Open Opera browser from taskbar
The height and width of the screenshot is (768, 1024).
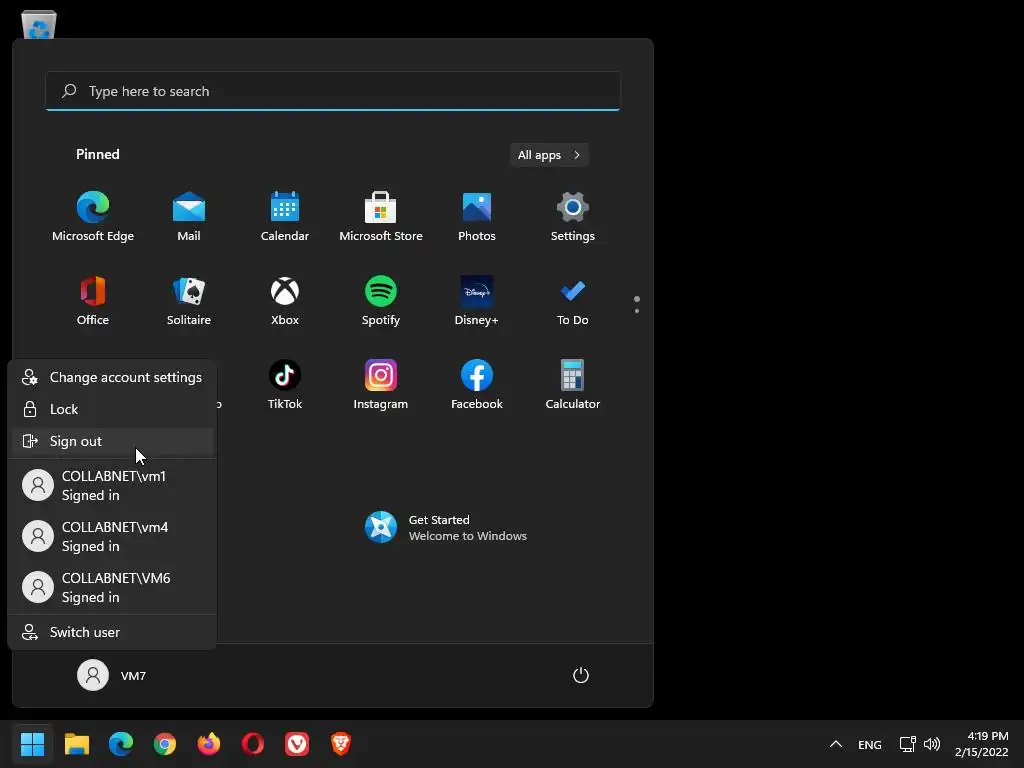pyautogui.click(x=253, y=744)
